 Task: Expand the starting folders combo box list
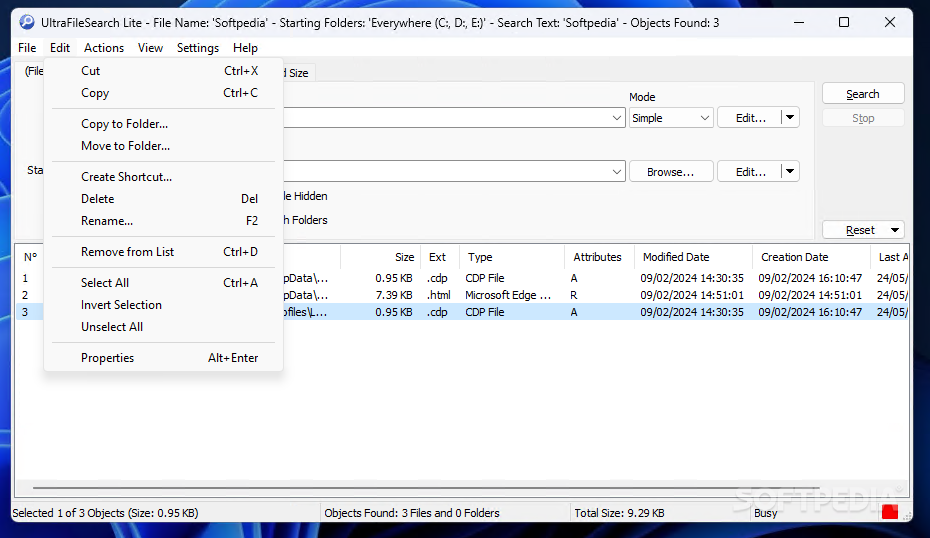(617, 171)
